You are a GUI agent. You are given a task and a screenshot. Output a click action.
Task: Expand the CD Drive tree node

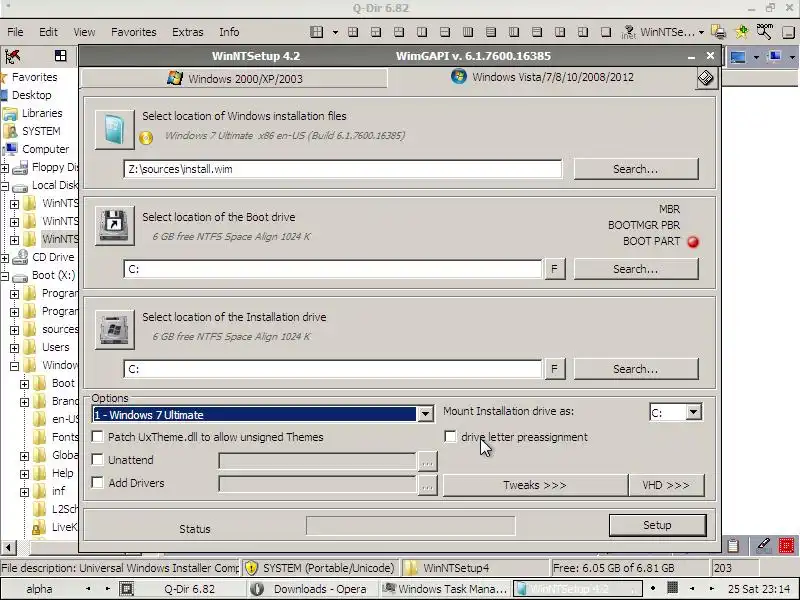[5, 258]
